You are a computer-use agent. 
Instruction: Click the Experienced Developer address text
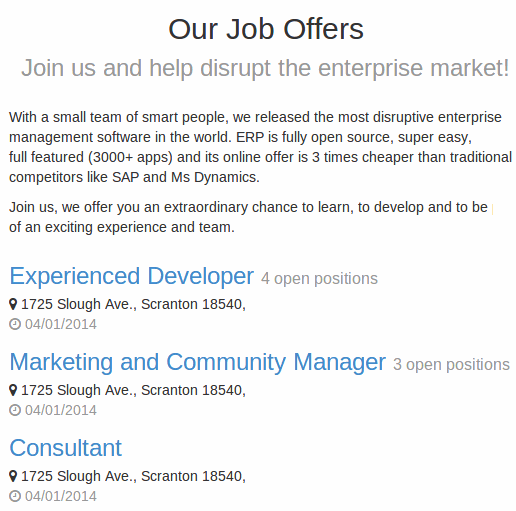click(x=133, y=304)
